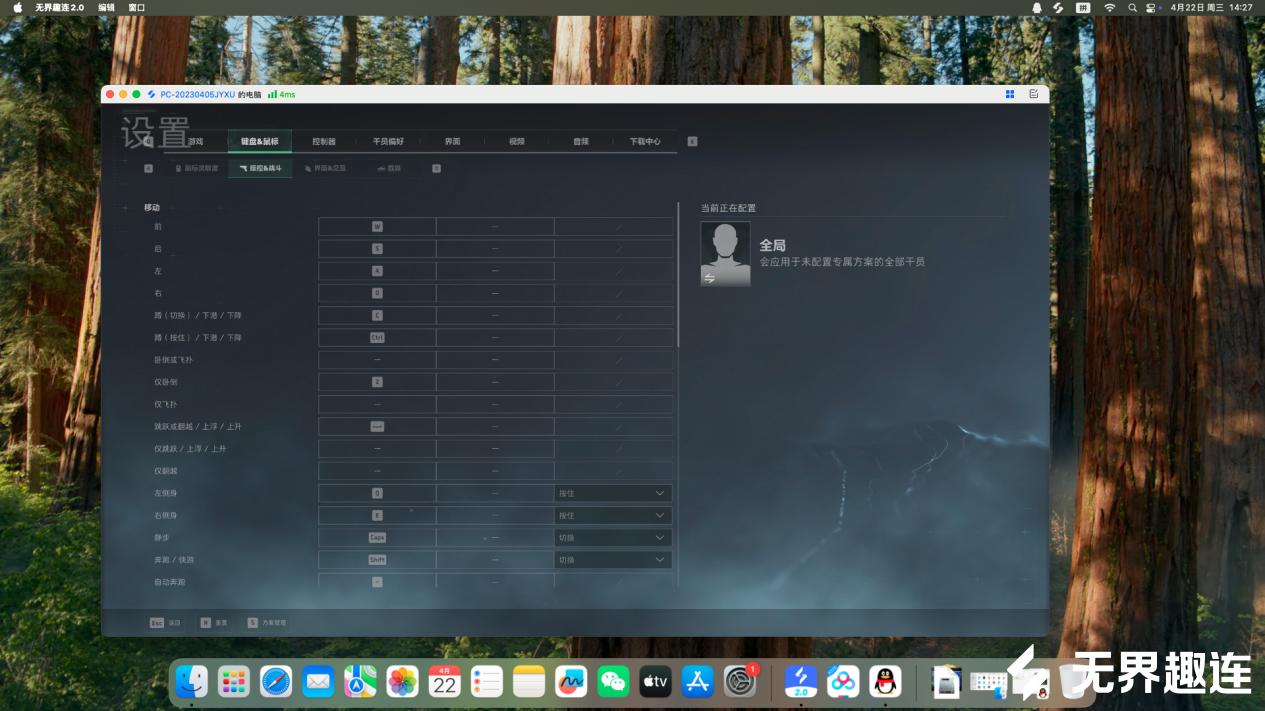This screenshot has height=711, width=1265.
Task: Click the swap arrows icon on the operator portrait
Action: 710,278
